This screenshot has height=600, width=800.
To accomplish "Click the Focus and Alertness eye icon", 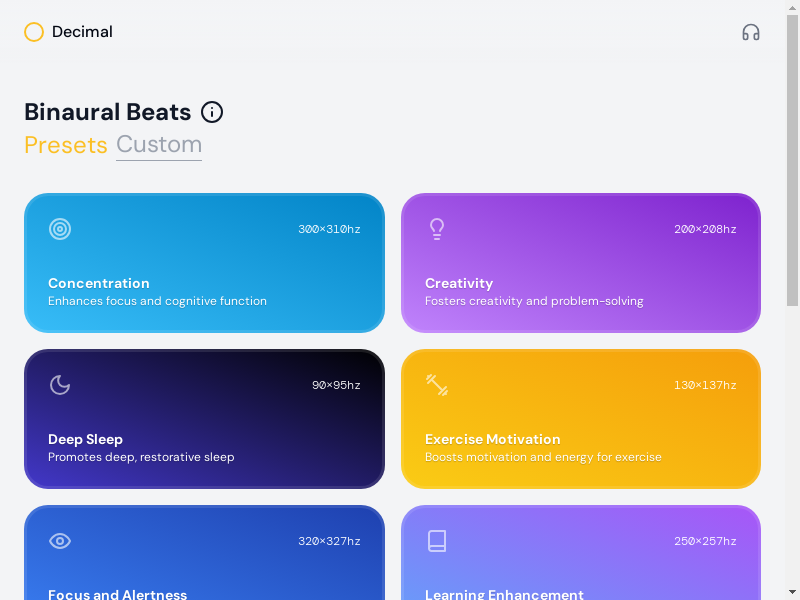I will pyautogui.click(x=60, y=541).
